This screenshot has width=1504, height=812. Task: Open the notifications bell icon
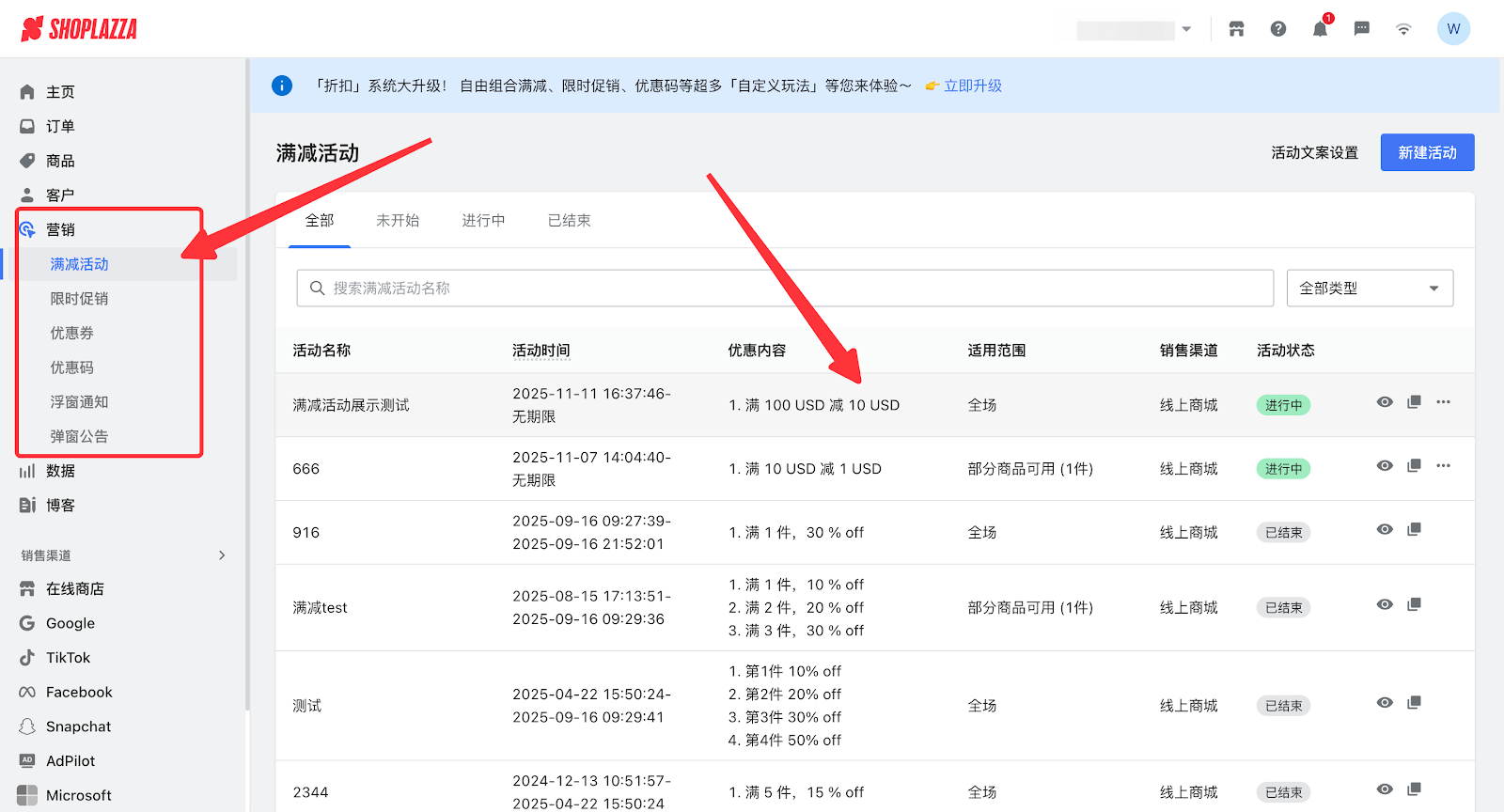point(1320,29)
